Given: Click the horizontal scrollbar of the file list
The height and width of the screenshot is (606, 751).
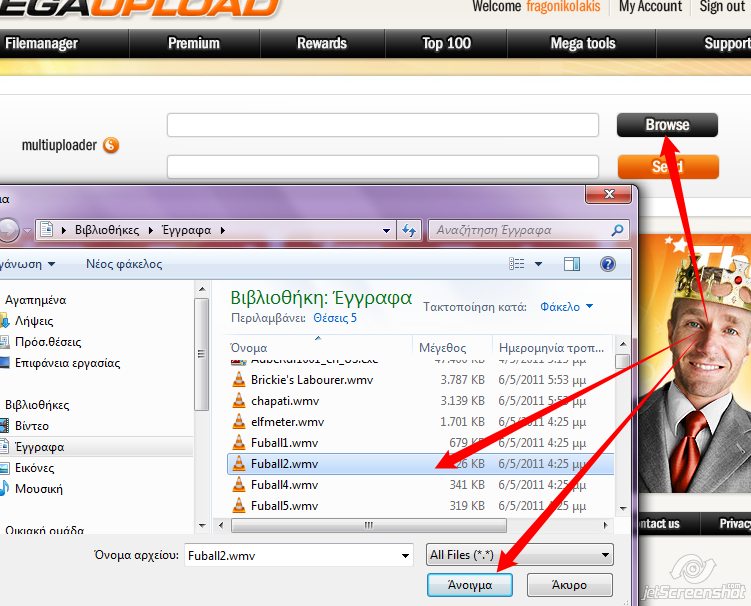Looking at the screenshot, I should (368, 526).
